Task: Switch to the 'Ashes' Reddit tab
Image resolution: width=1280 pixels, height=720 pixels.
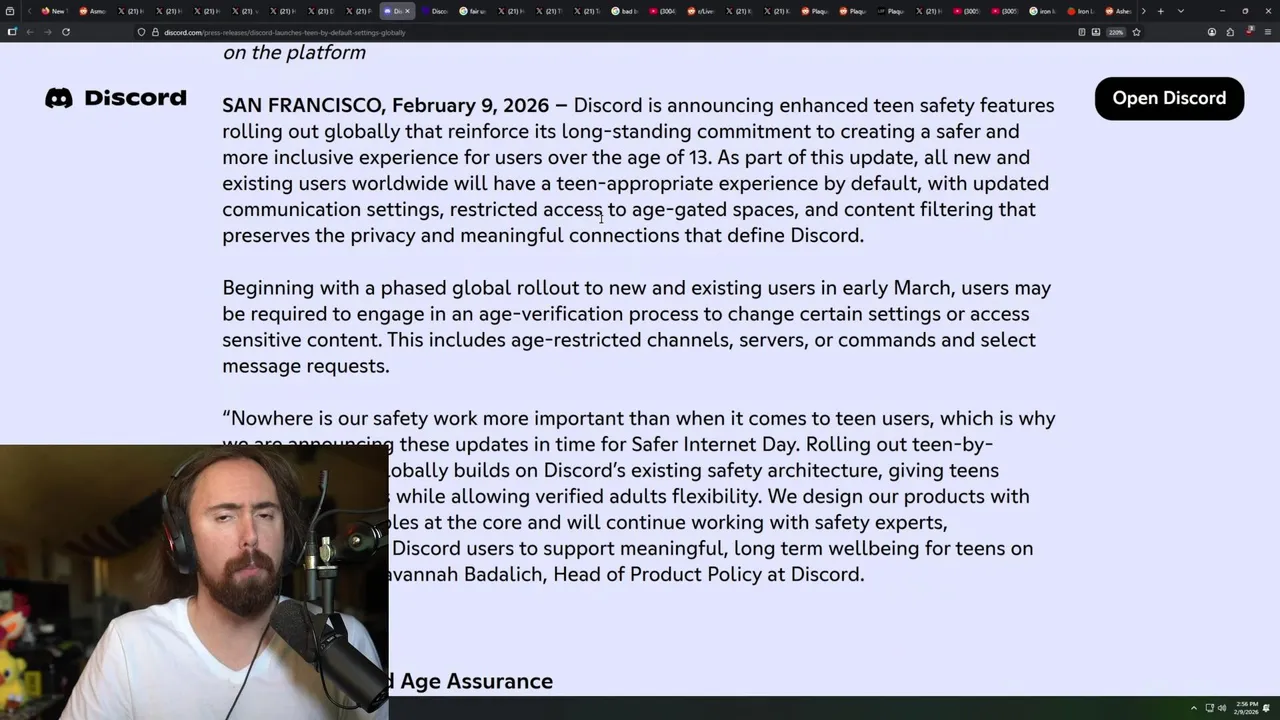Action: (1118, 11)
